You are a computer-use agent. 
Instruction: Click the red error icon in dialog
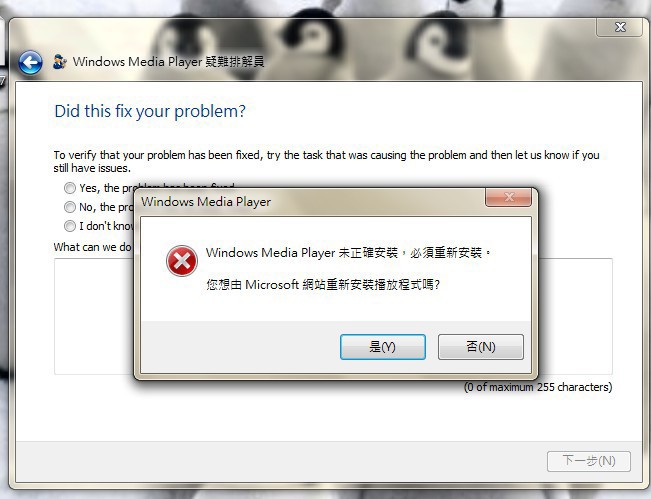click(181, 261)
